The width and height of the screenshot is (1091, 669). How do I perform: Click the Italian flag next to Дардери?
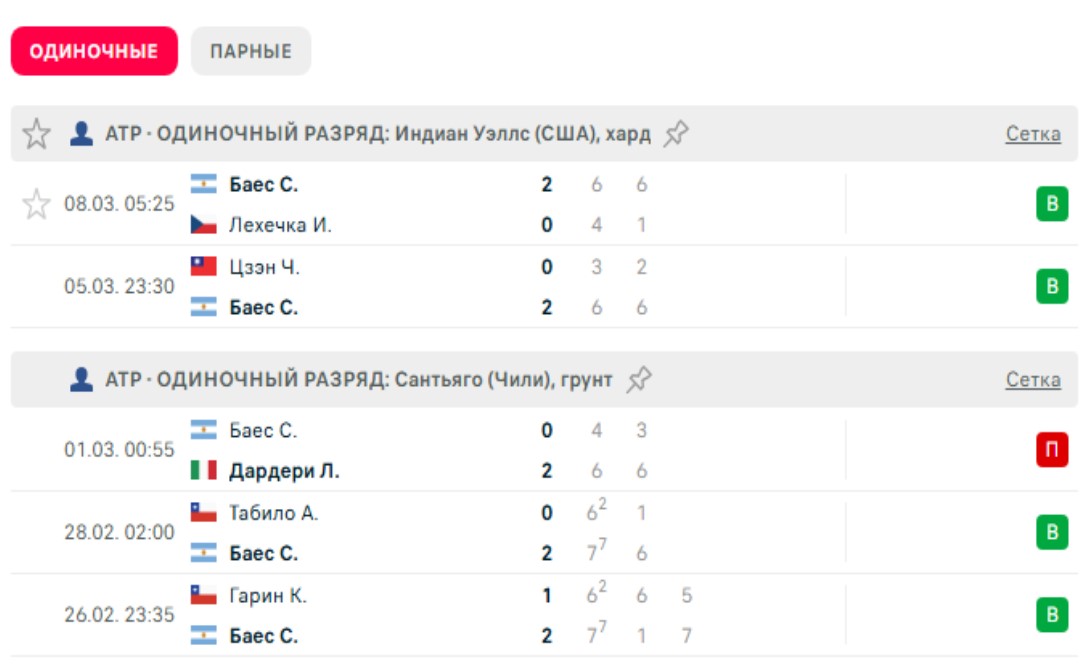point(204,471)
